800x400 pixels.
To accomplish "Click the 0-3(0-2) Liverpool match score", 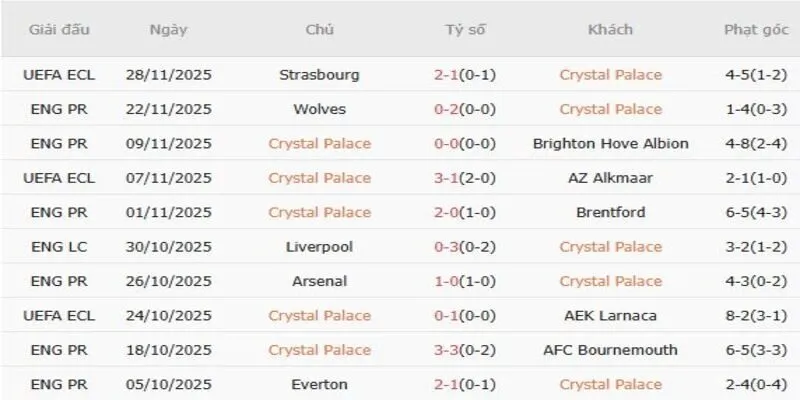I will (465, 247).
